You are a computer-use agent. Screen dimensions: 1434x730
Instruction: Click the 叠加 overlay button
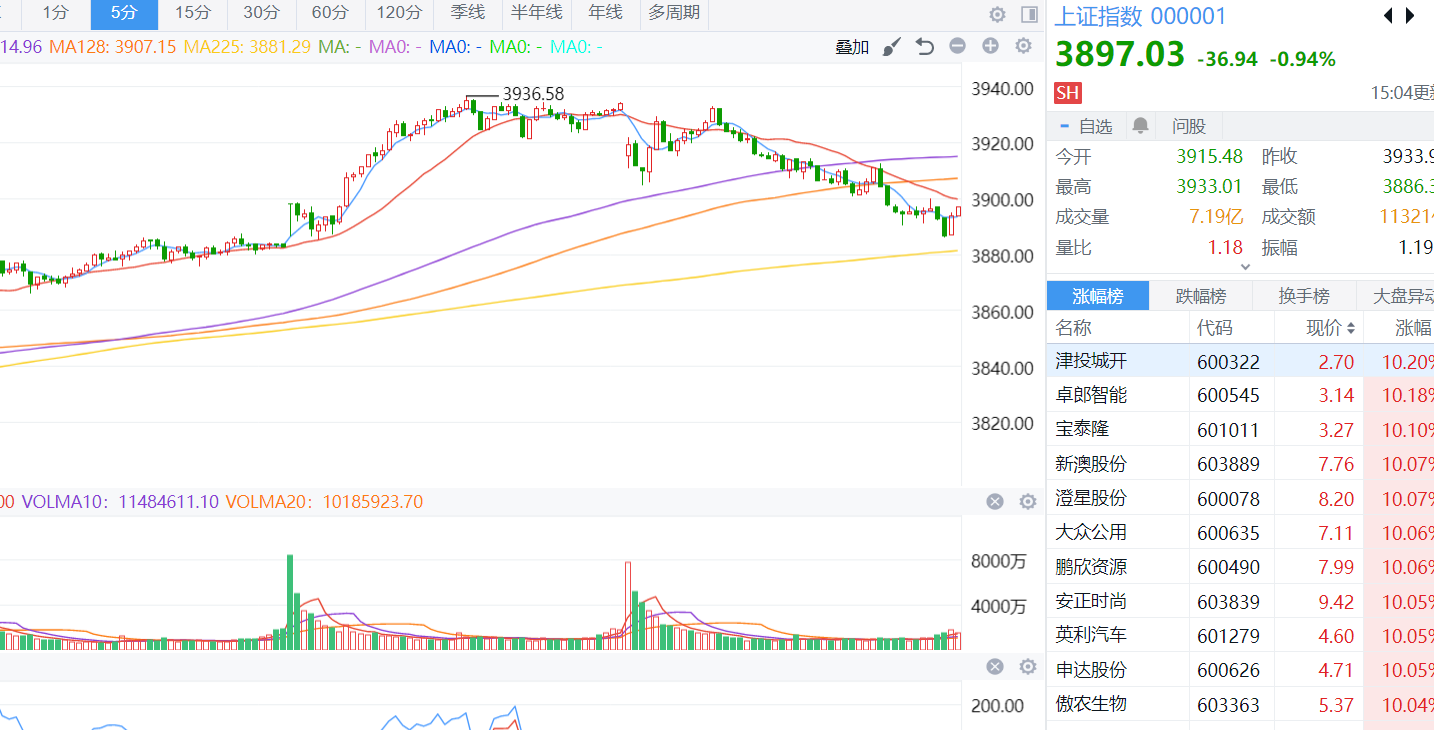(x=852, y=47)
